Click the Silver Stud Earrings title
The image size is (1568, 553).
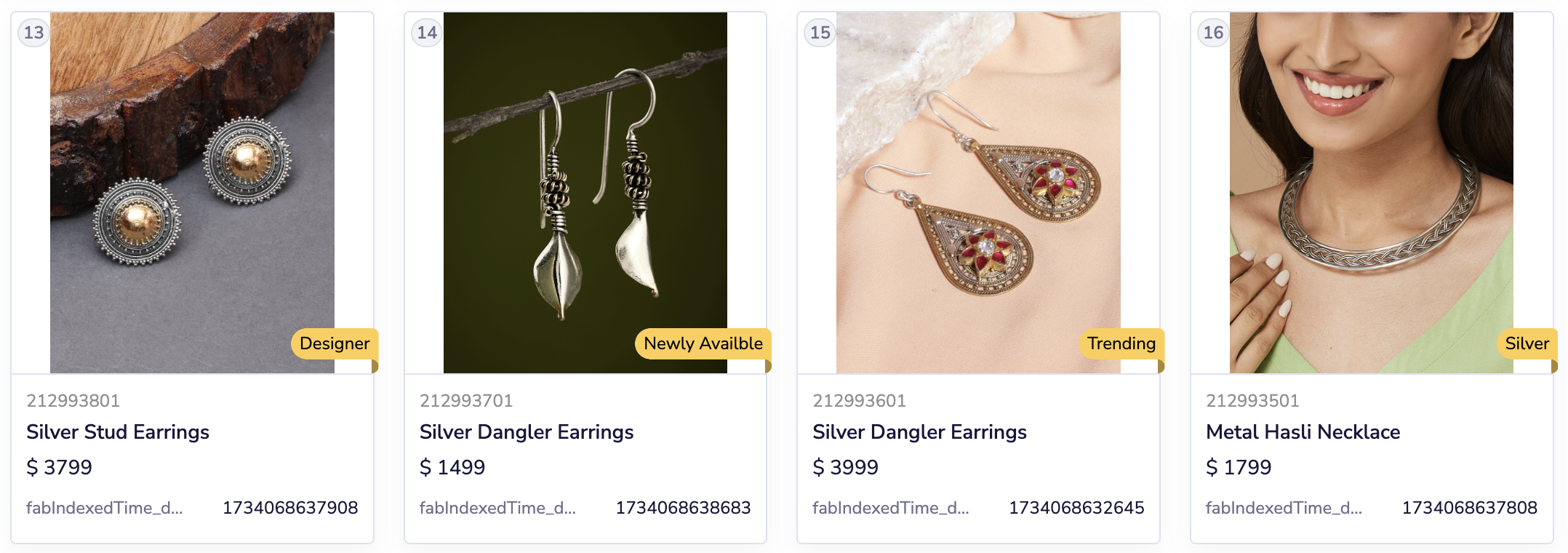point(118,432)
